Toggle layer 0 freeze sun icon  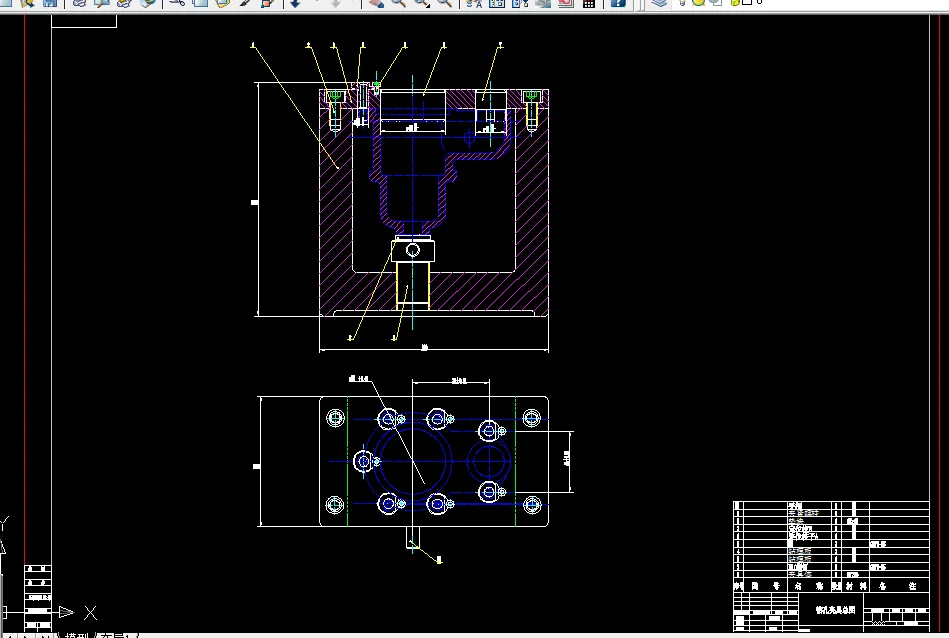[x=698, y=2]
